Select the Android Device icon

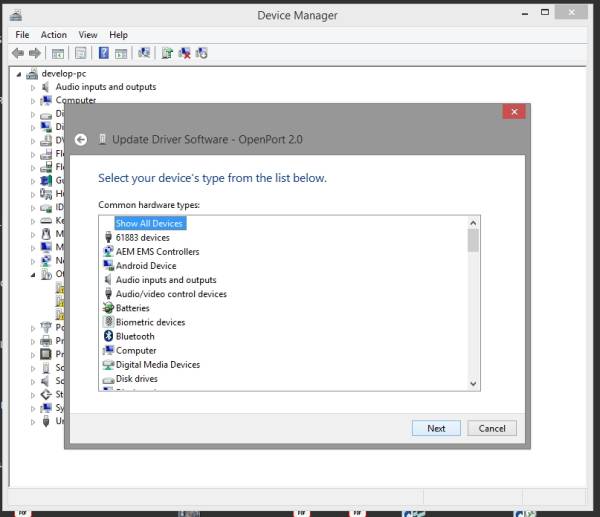108,265
